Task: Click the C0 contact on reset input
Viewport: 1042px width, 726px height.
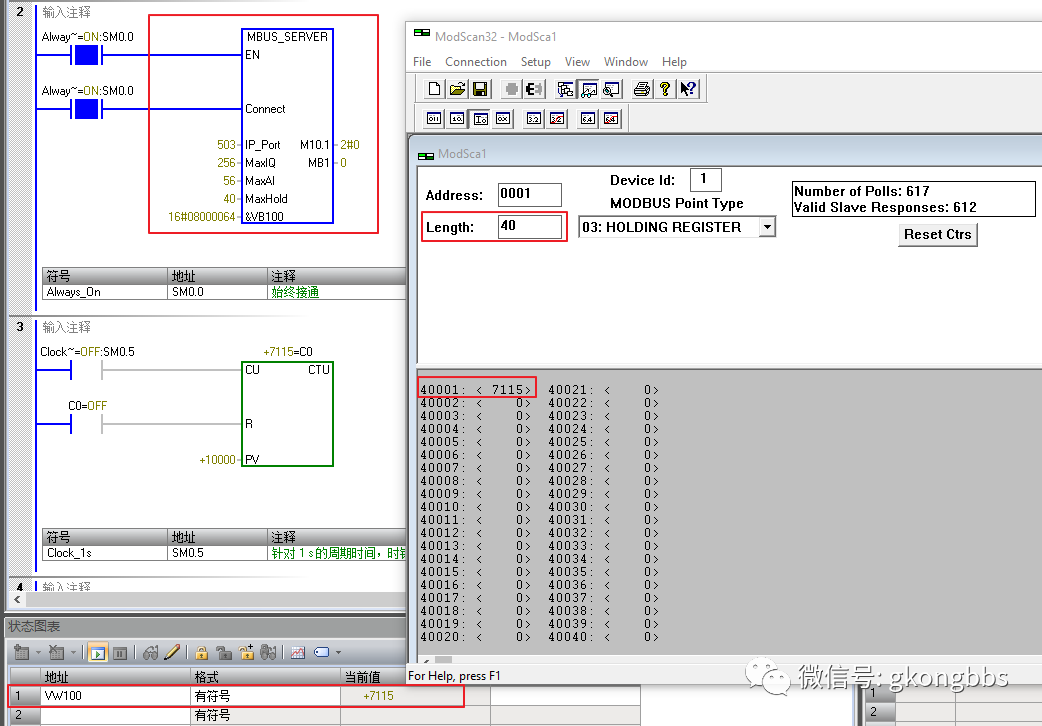Action: [x=86, y=424]
